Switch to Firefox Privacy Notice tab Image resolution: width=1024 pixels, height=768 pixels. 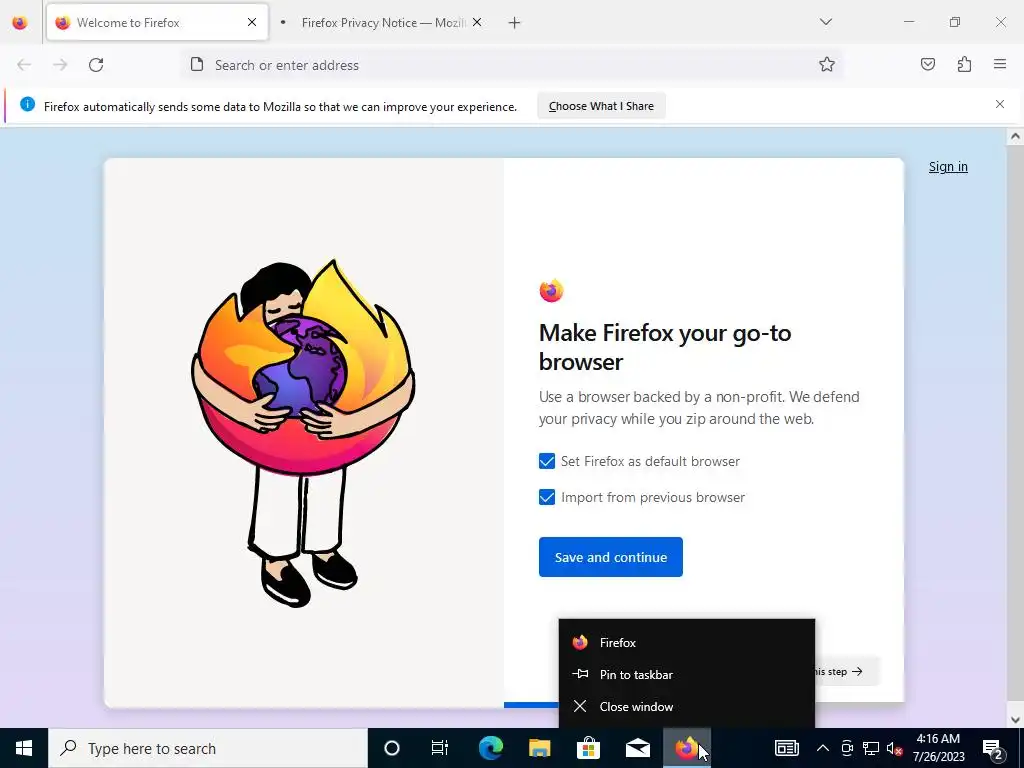382,23
